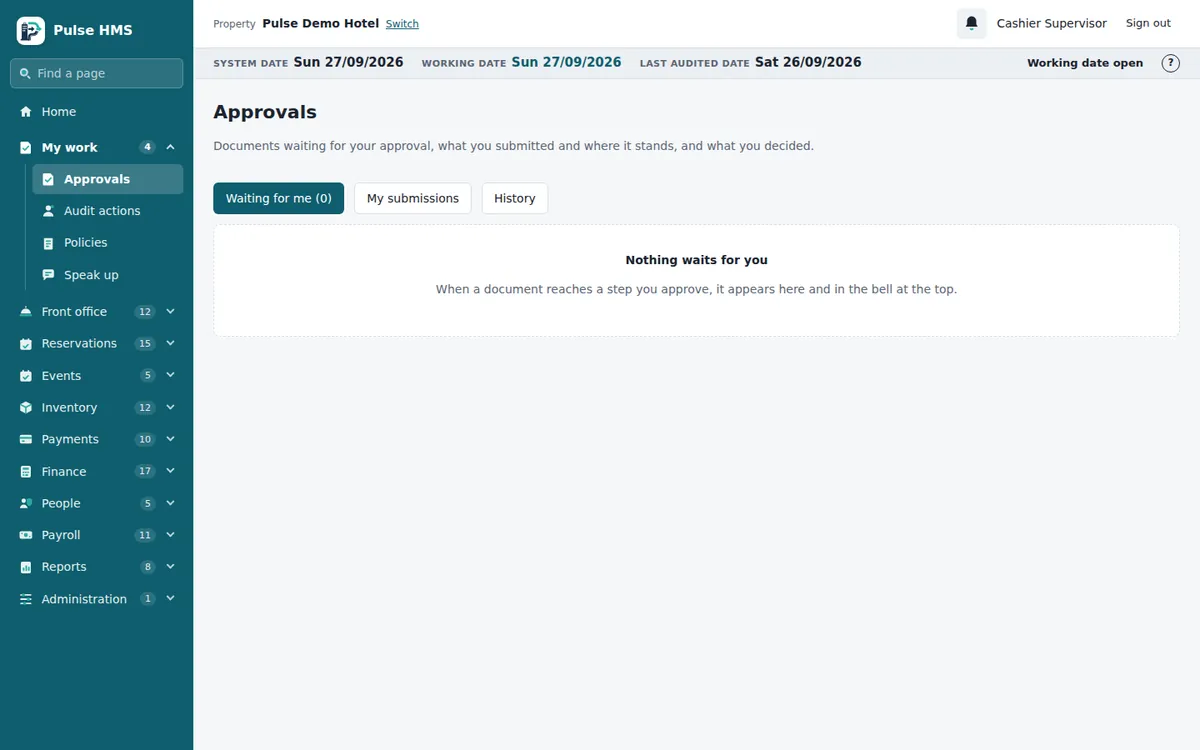Go to Home in the sidebar
This screenshot has width=1200, height=750.
tap(97, 112)
